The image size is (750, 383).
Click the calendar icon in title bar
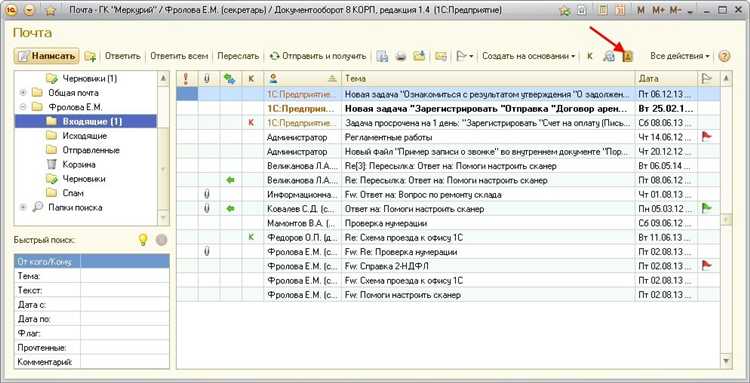(620, 10)
